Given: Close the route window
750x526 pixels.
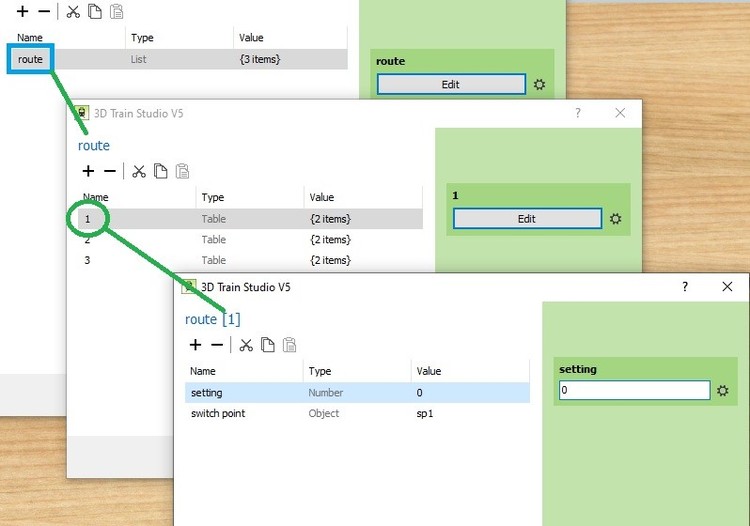Looking at the screenshot, I should click(x=620, y=113).
